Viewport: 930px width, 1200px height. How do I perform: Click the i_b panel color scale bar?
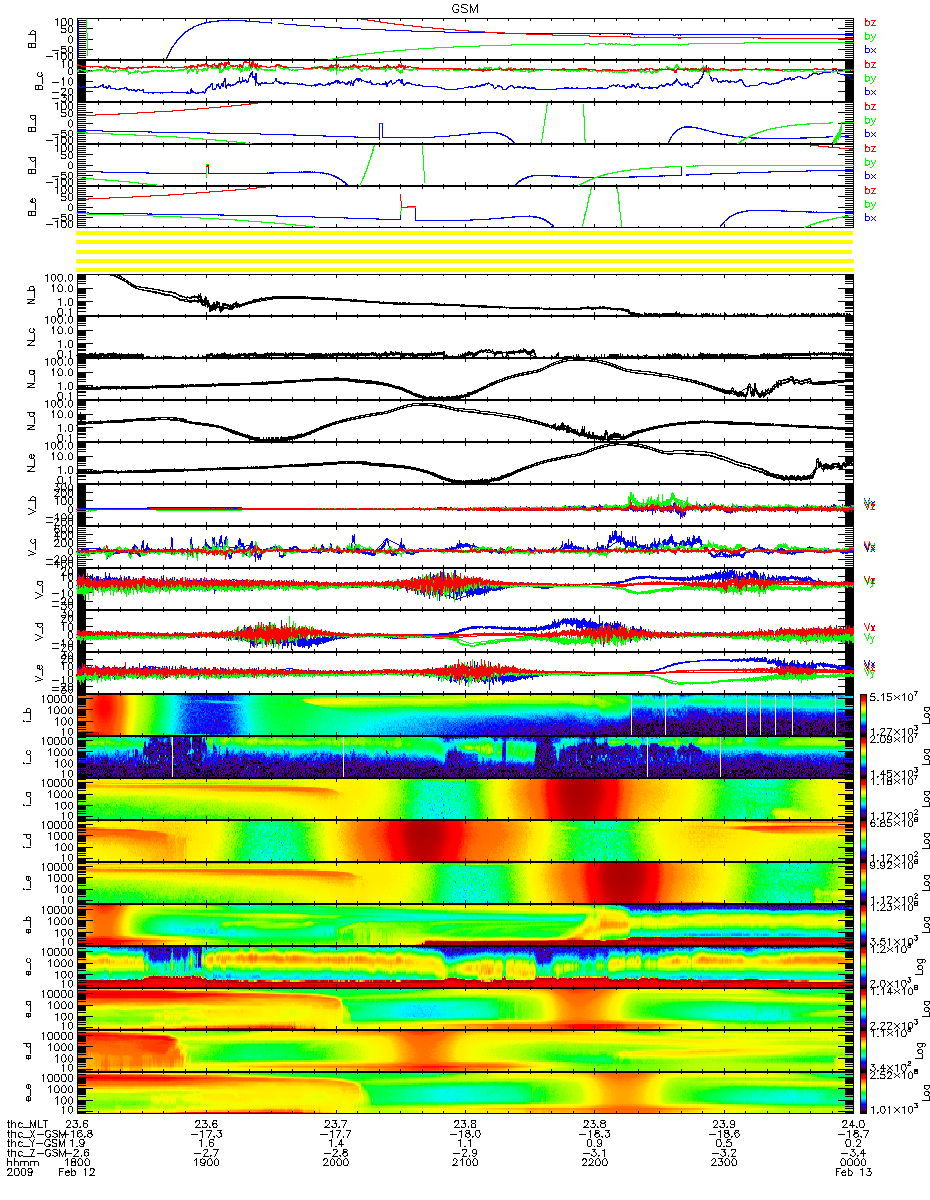point(864,714)
